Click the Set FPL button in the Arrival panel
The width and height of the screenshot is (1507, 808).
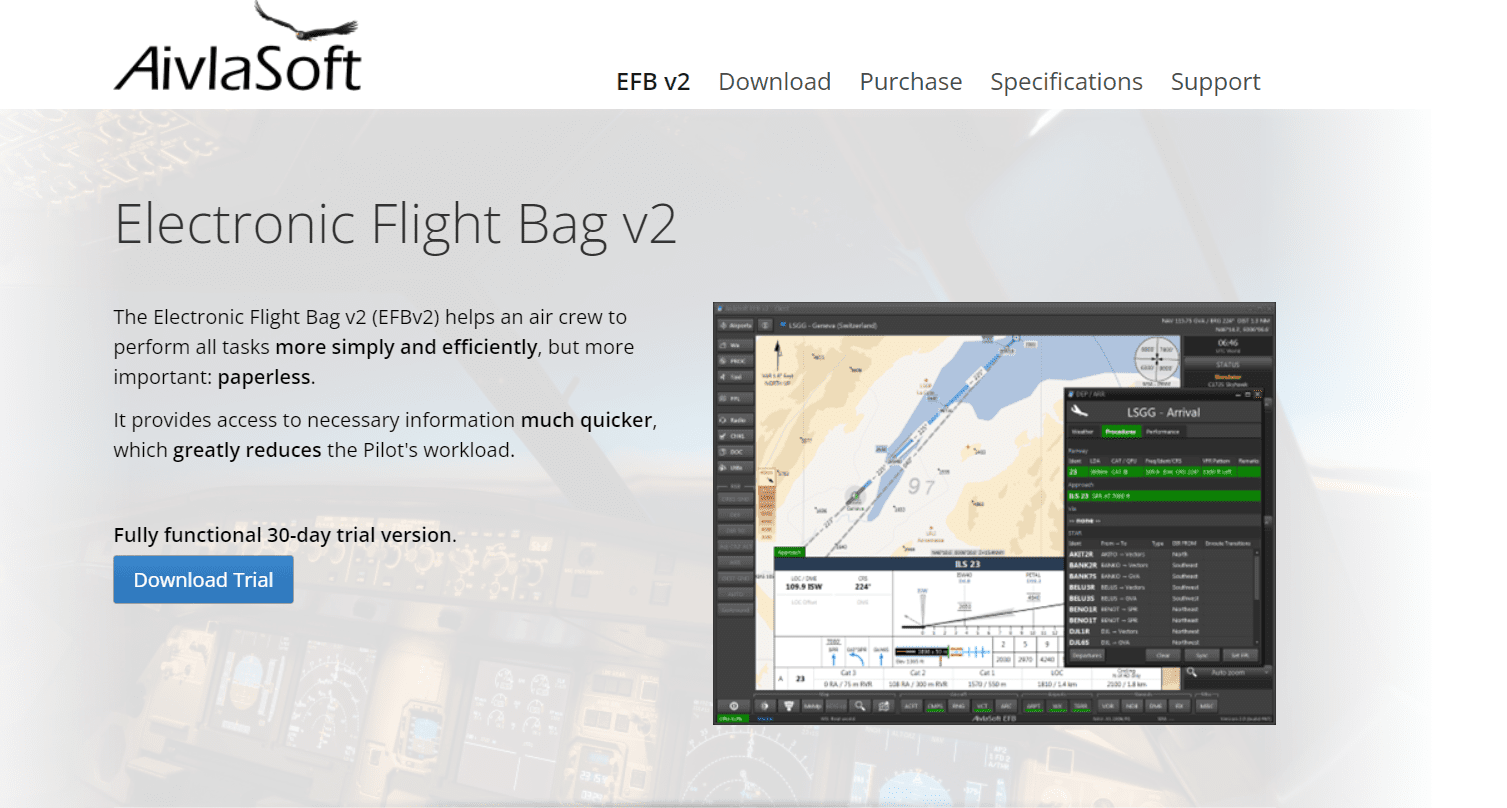1239,655
